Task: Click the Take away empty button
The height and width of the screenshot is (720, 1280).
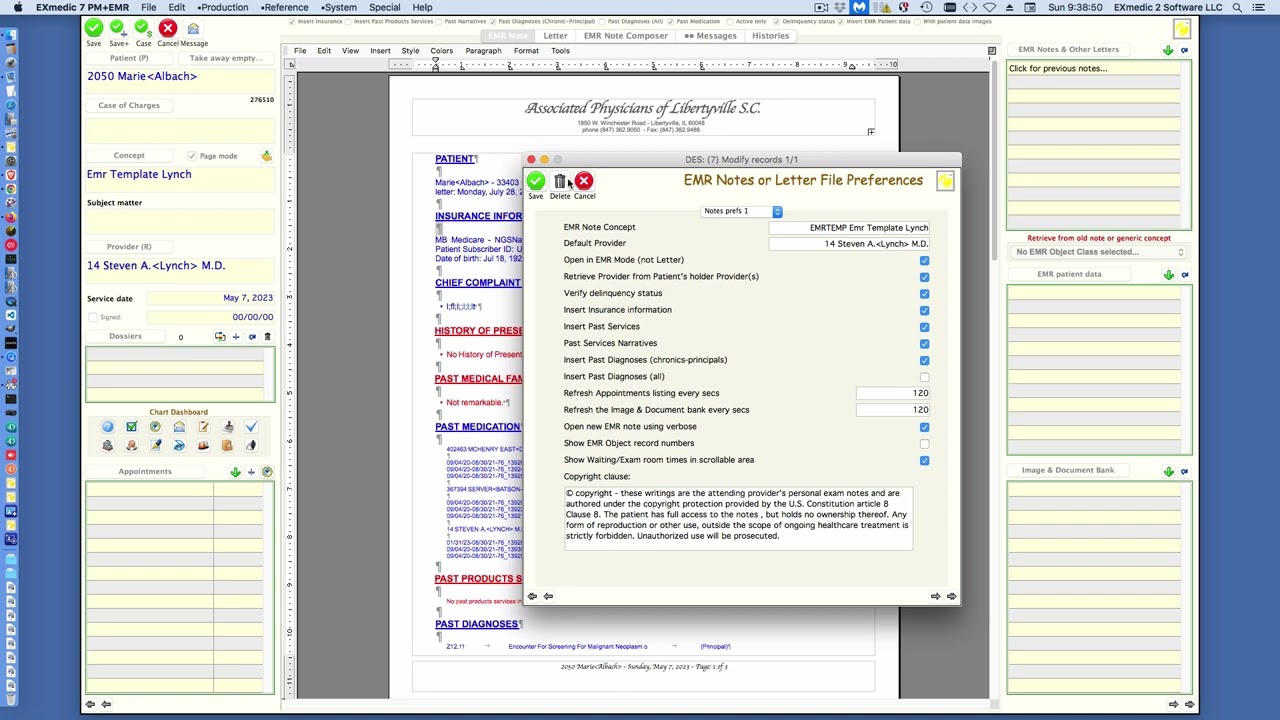Action: click(225, 58)
